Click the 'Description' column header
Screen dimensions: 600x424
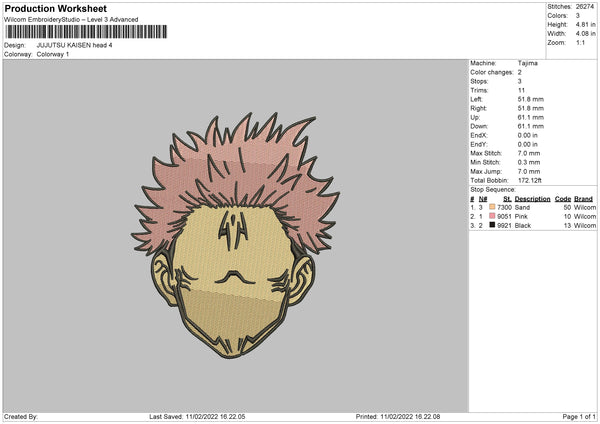[x=532, y=199]
